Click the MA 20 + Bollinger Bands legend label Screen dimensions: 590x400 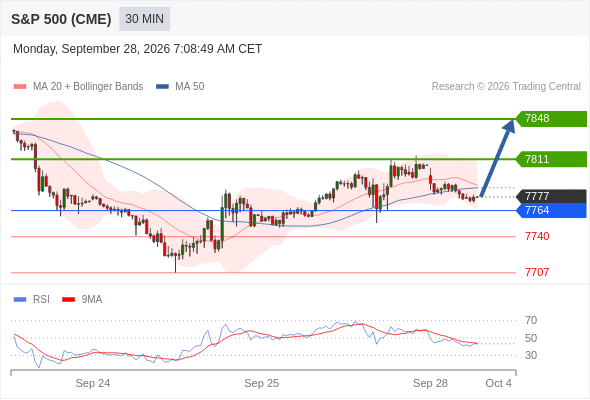pos(88,87)
